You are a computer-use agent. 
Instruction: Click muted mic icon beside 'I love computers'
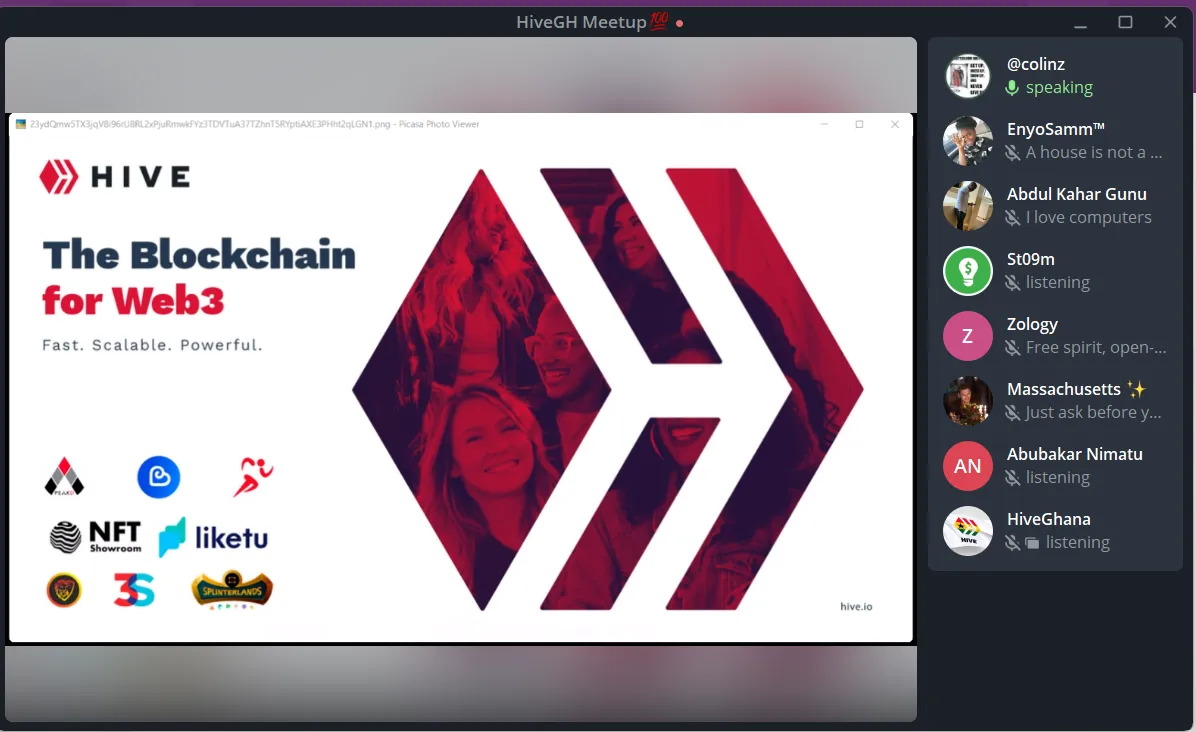[x=1013, y=218]
